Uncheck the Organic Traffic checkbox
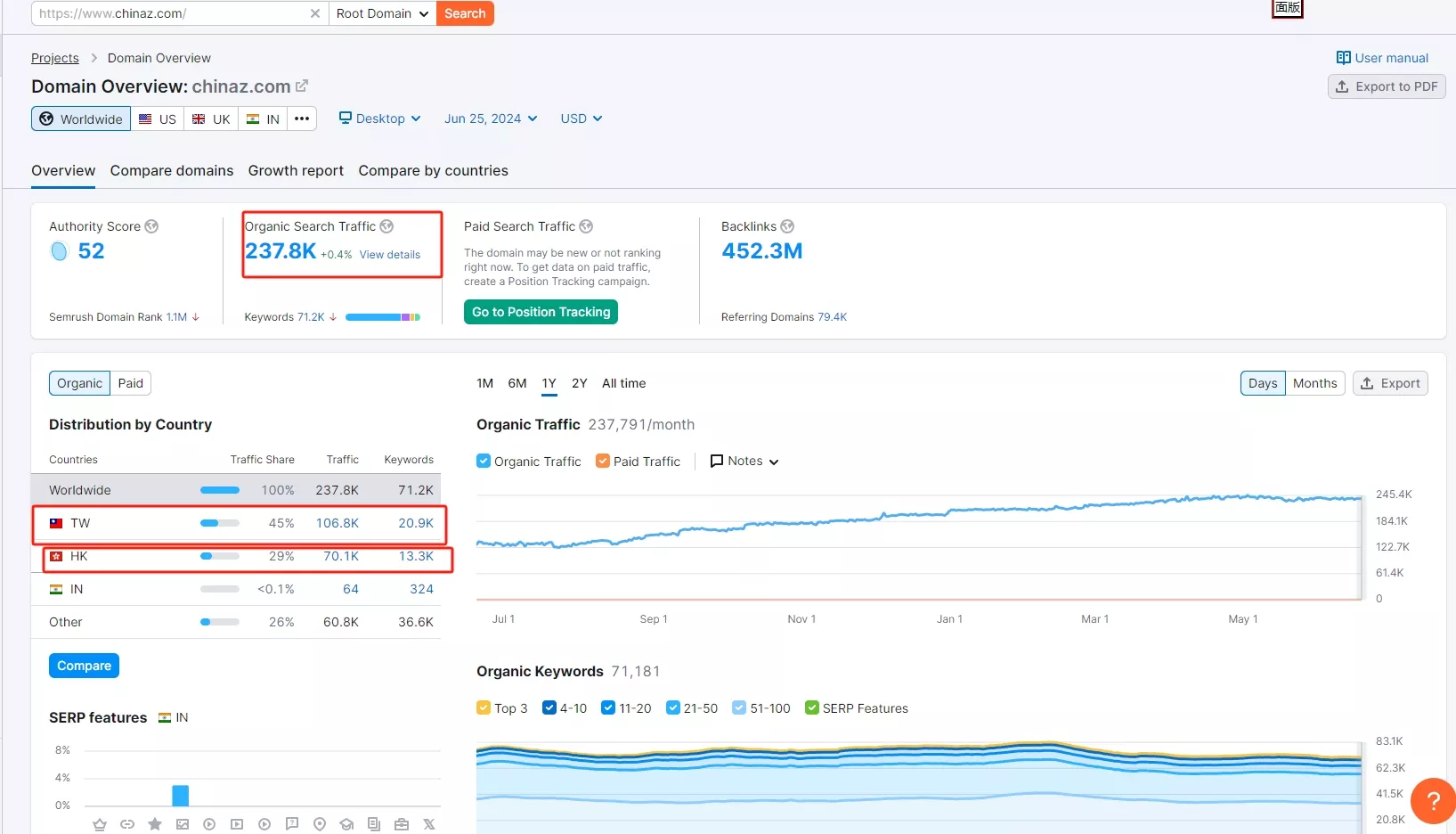This screenshot has height=834, width=1456. [x=484, y=461]
